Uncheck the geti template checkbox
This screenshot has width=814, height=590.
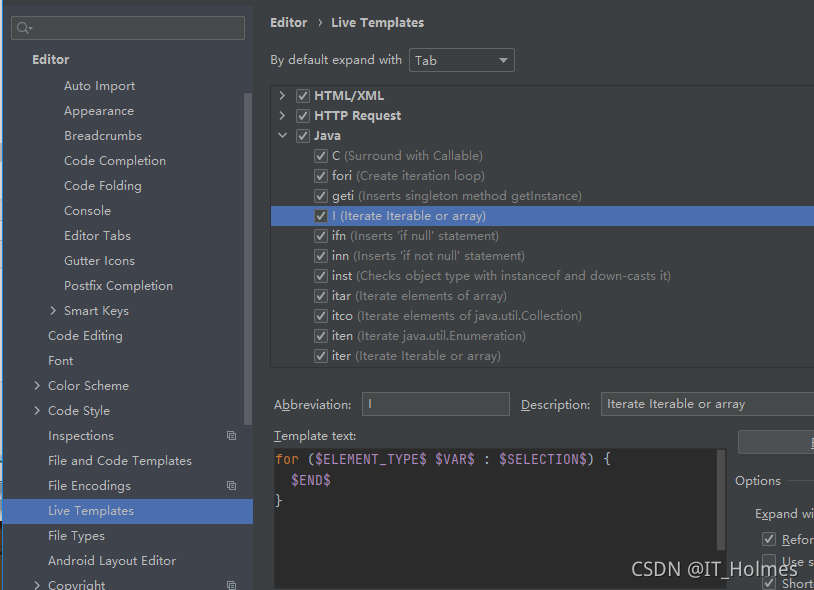pyautogui.click(x=321, y=196)
